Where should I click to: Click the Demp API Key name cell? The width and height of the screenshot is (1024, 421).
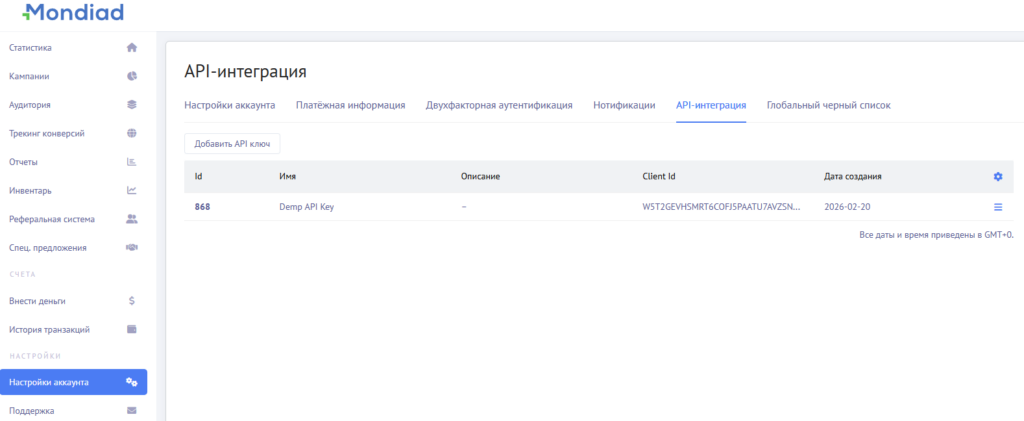pyautogui.click(x=307, y=207)
